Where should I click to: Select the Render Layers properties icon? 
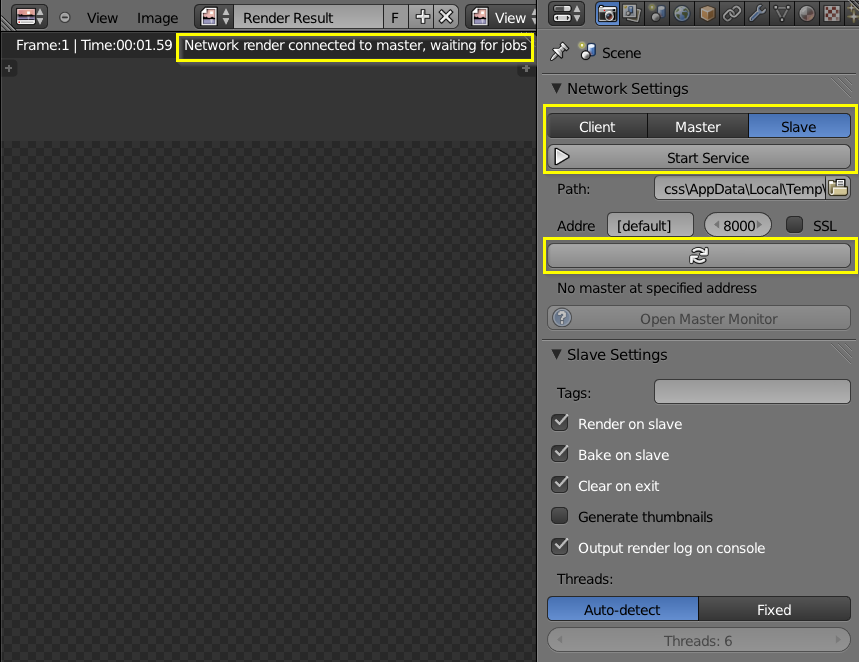click(x=631, y=14)
